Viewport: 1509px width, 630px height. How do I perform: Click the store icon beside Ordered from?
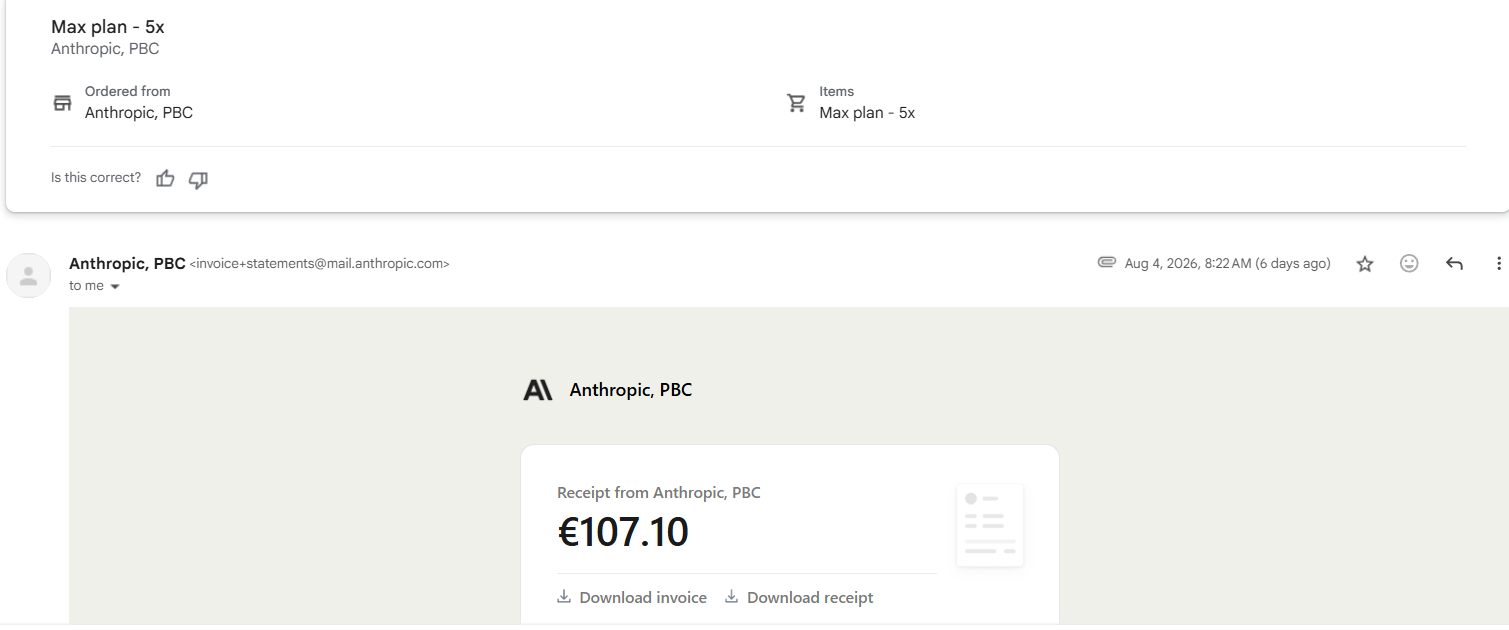point(62,103)
